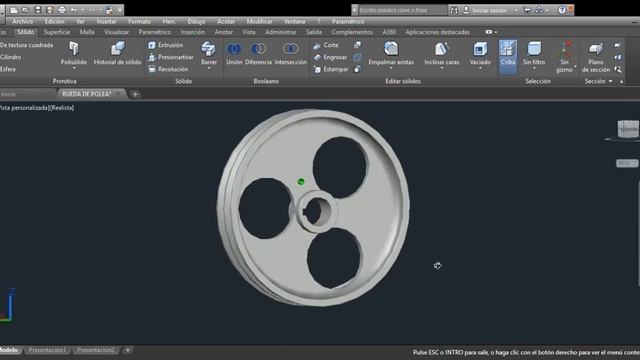The height and width of the screenshot is (360, 640).
Task: Select the Engrosar thicken tool
Action: click(330, 58)
